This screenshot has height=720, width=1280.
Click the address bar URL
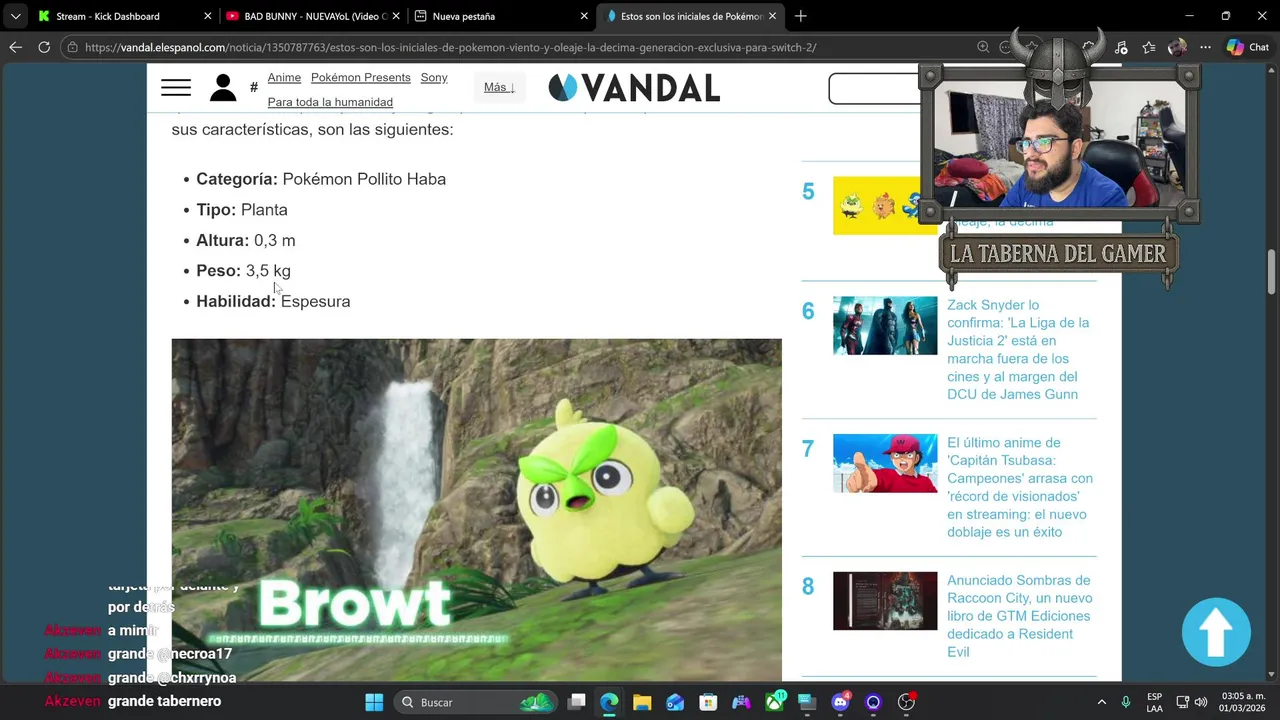(x=450, y=47)
